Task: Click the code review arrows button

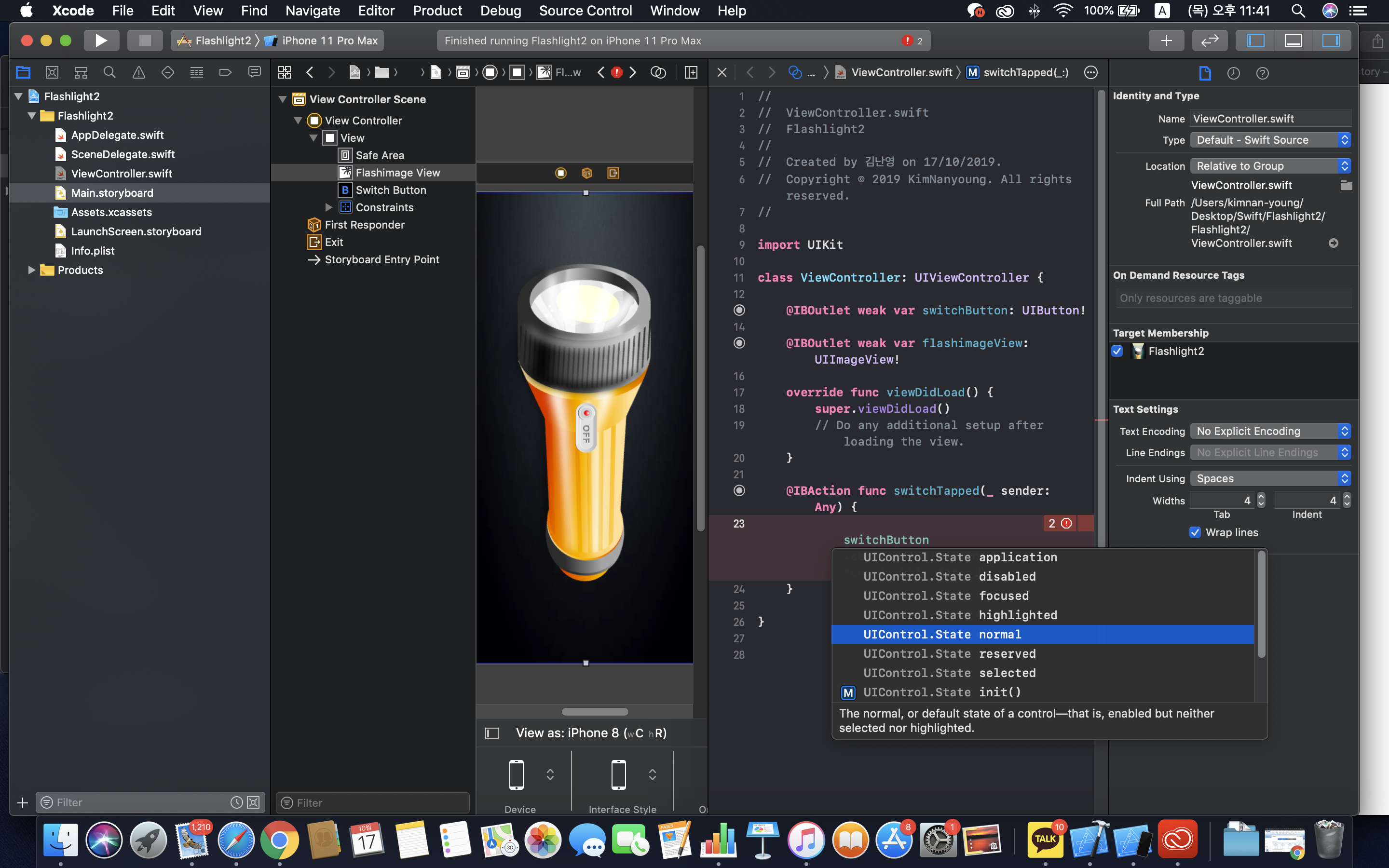Action: click(x=1210, y=40)
